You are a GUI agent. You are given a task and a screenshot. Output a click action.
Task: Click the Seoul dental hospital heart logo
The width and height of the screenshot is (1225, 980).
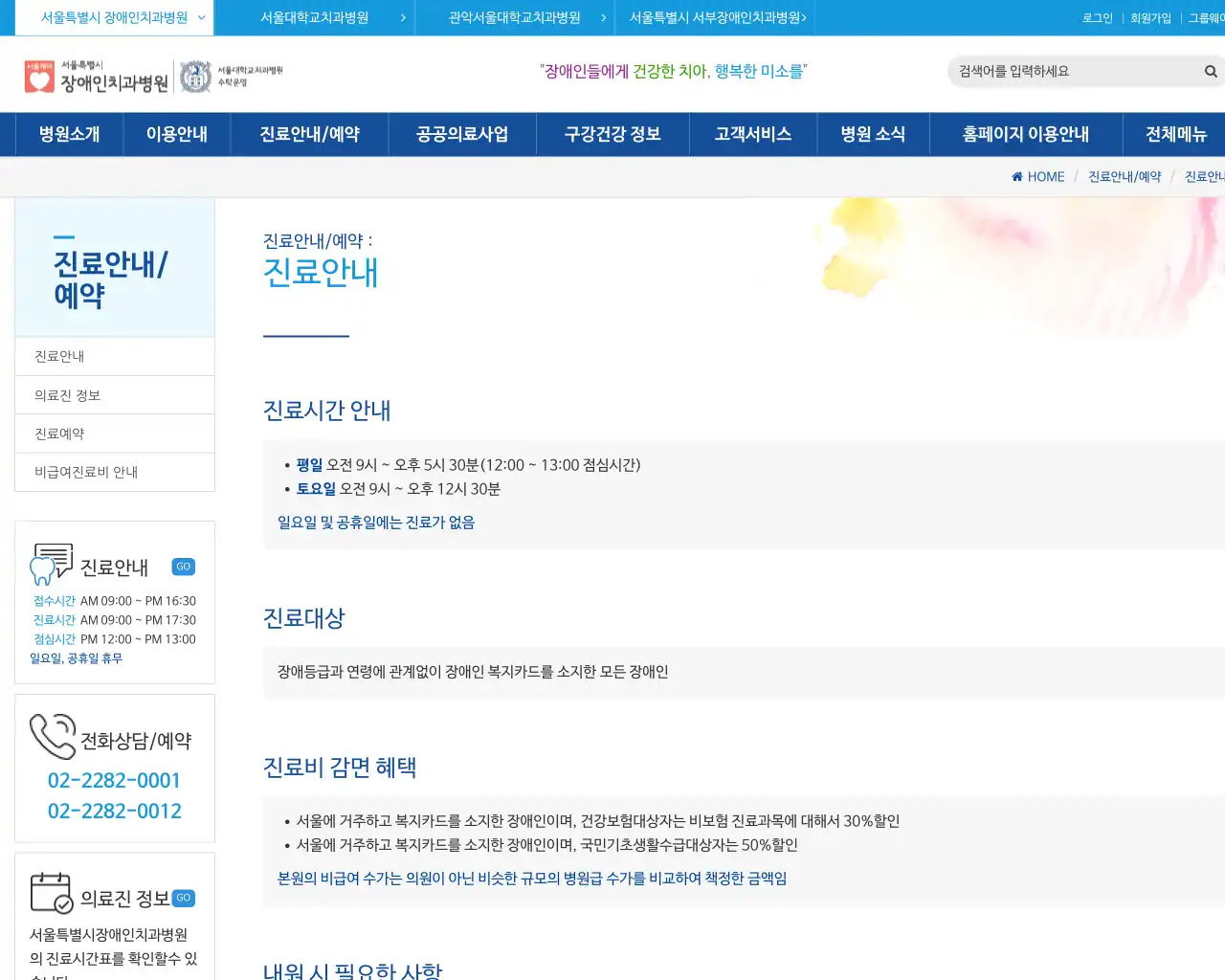pyautogui.click(x=39, y=77)
